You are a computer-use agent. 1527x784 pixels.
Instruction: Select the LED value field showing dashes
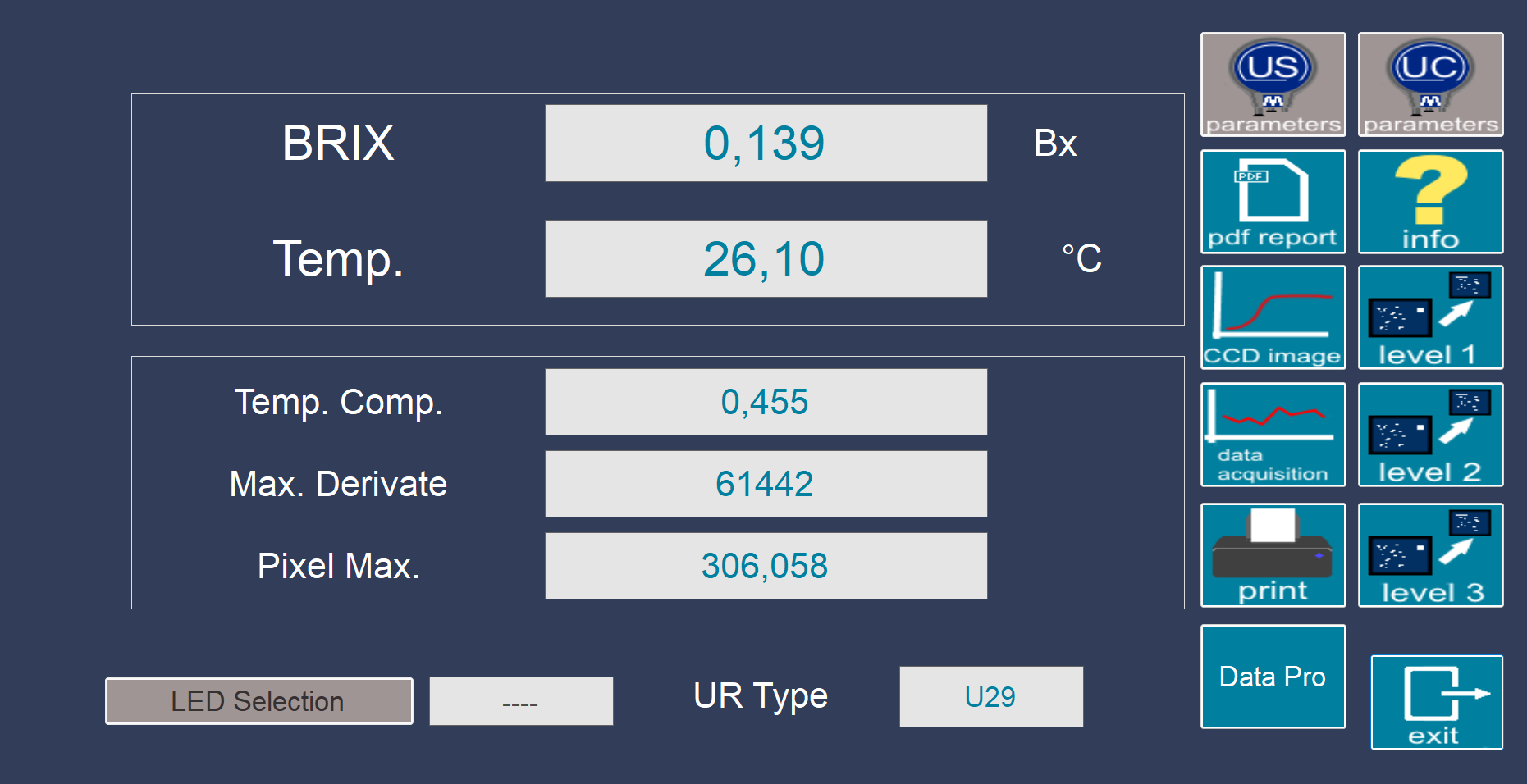pos(521,701)
